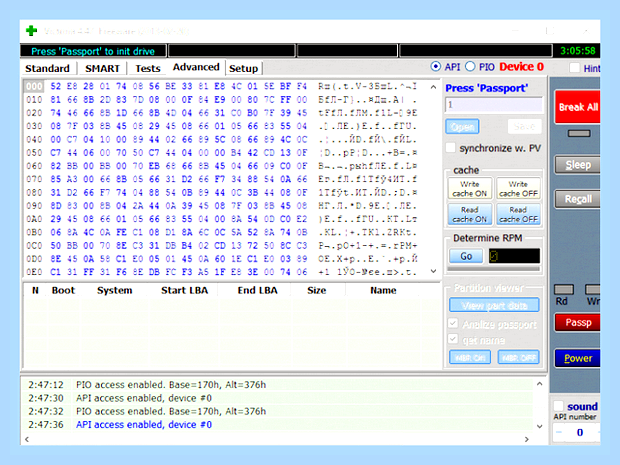Enable the Hints checkbox
This screenshot has width=620, height=465.
coord(575,68)
